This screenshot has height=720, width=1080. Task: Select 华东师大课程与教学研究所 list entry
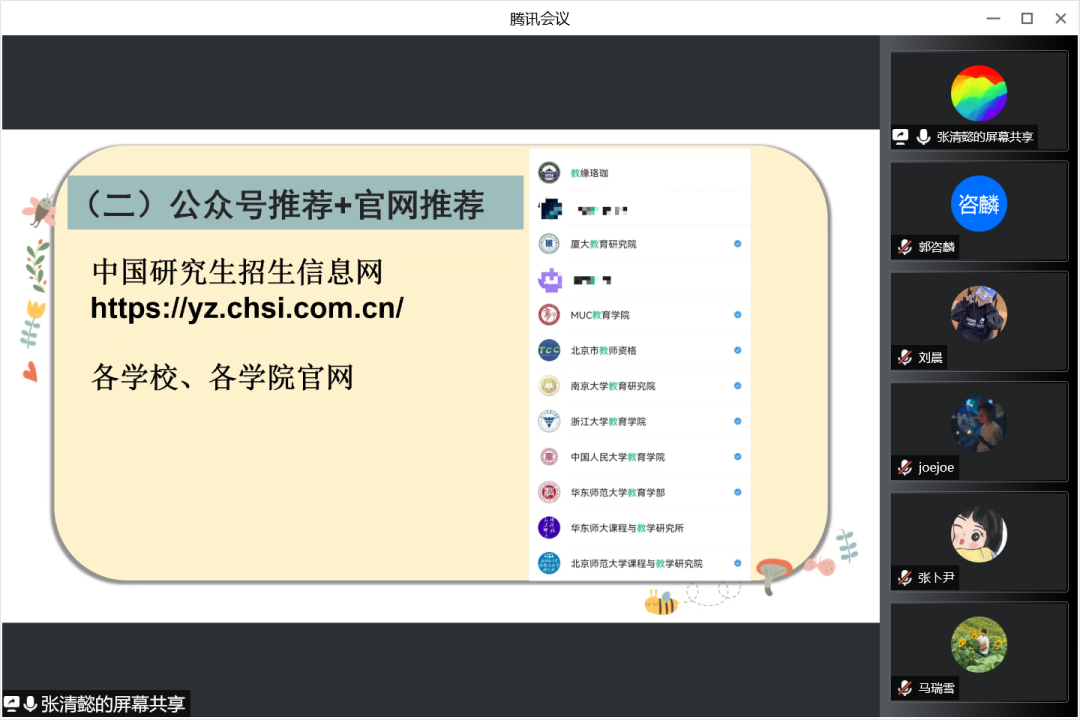coord(627,528)
